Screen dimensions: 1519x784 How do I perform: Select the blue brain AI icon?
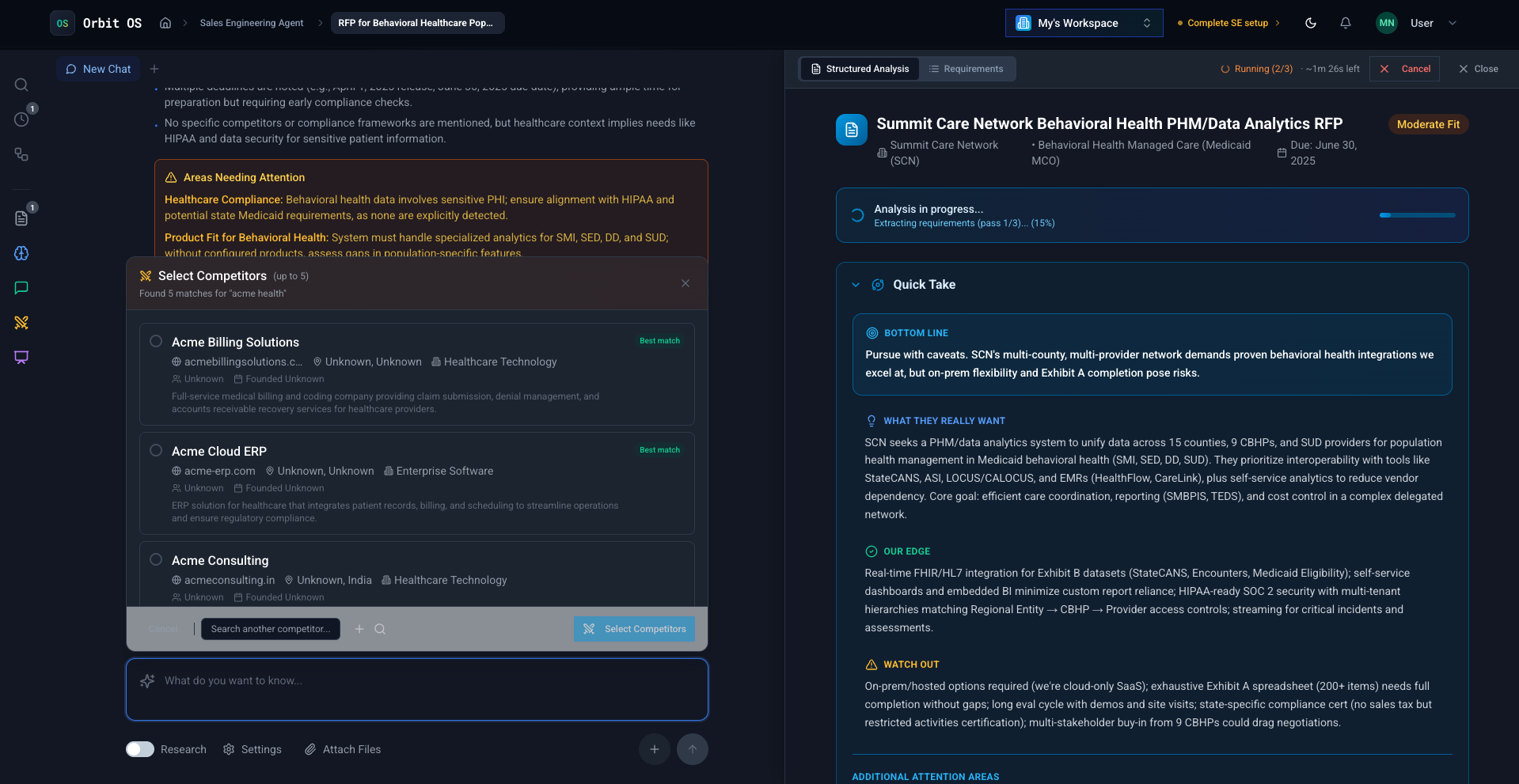coord(21,253)
